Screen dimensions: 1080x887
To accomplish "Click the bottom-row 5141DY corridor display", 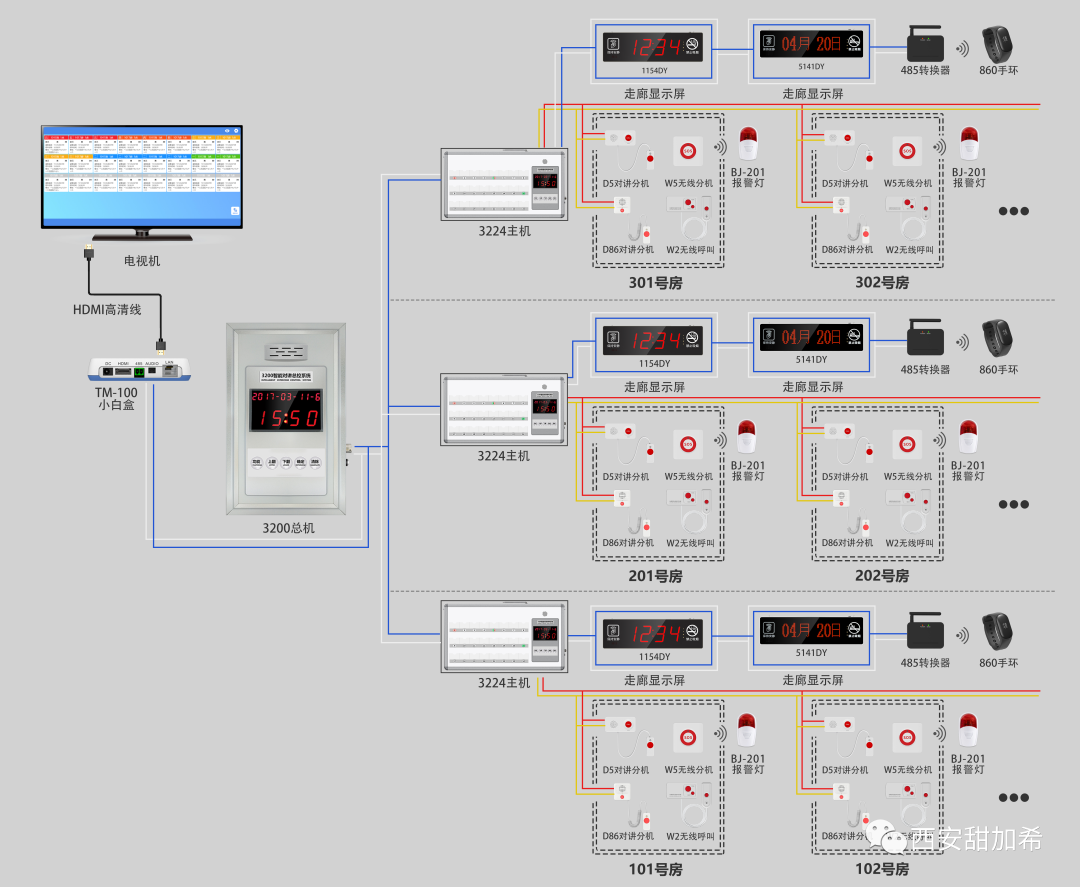I will pyautogui.click(x=810, y=631).
